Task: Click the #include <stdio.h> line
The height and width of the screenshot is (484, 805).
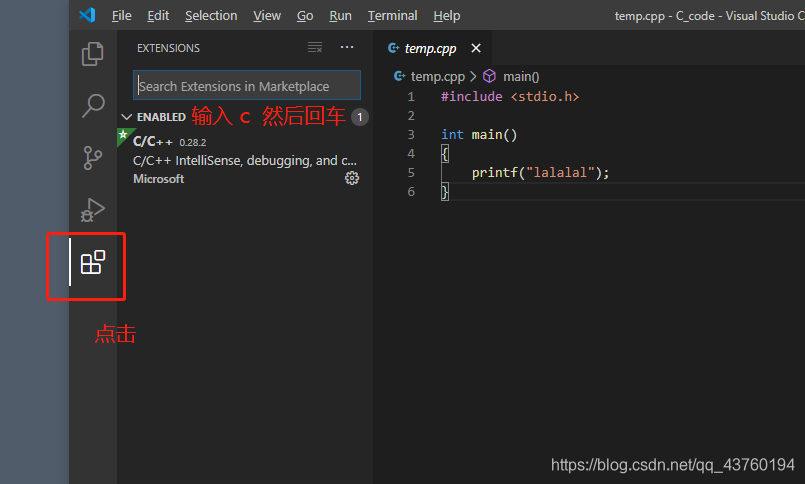Action: pyautogui.click(x=510, y=96)
